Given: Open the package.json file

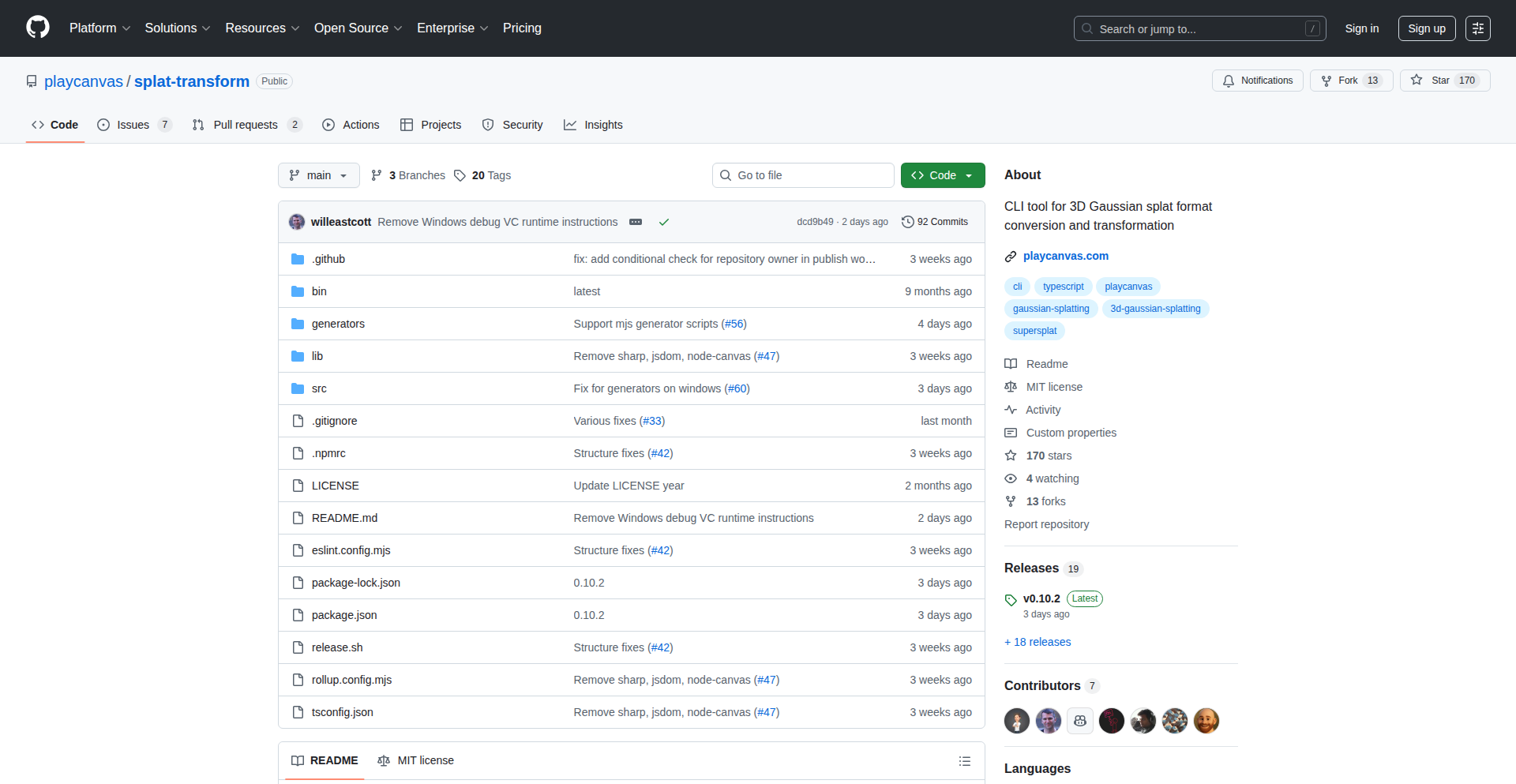Looking at the screenshot, I should [344, 615].
